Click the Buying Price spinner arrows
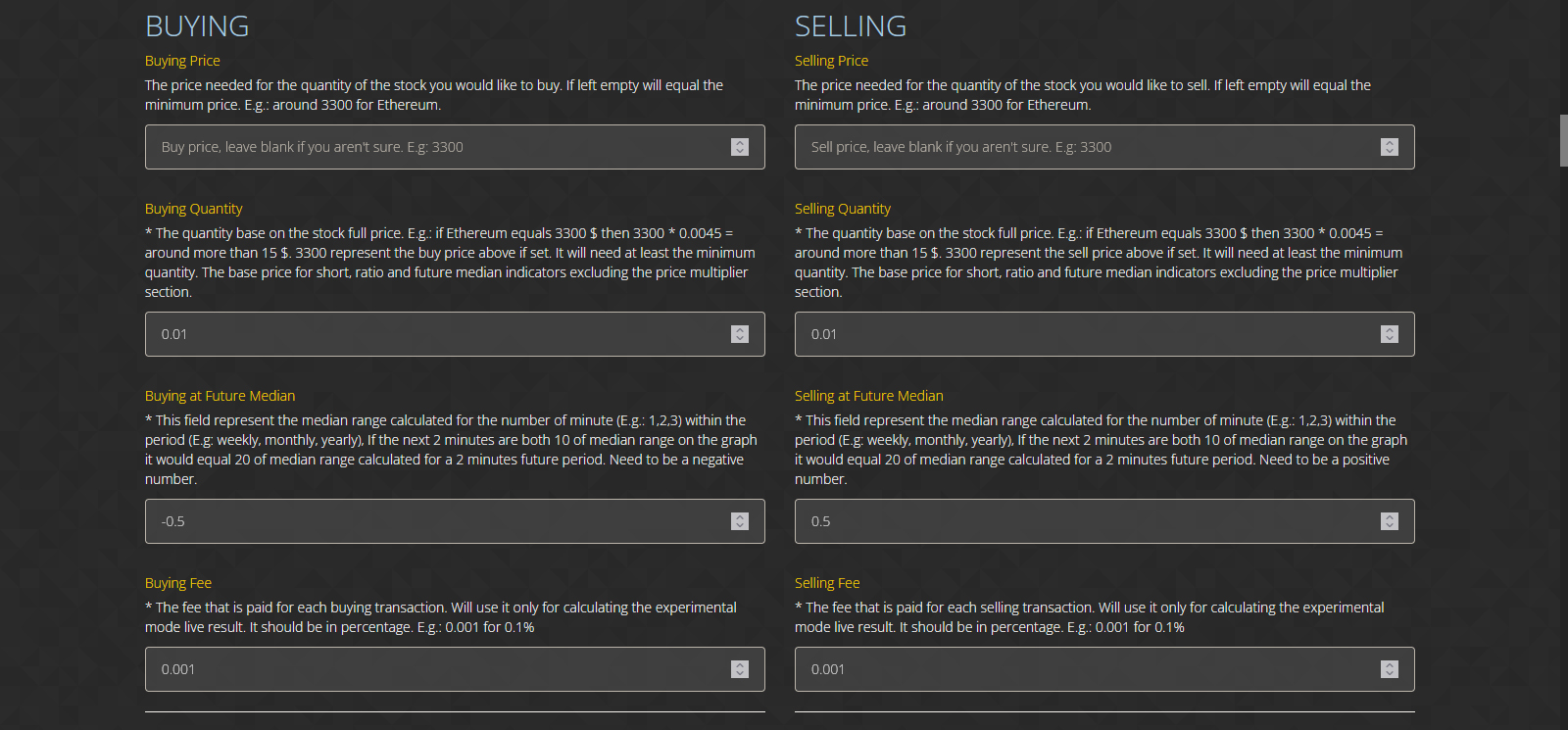Screen dimensions: 1568x730 740,147
